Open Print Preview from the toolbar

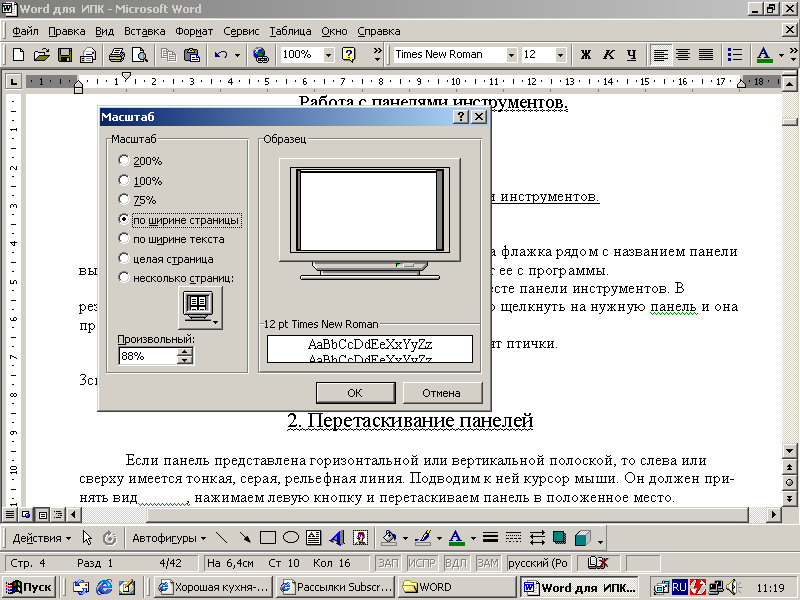pos(139,55)
